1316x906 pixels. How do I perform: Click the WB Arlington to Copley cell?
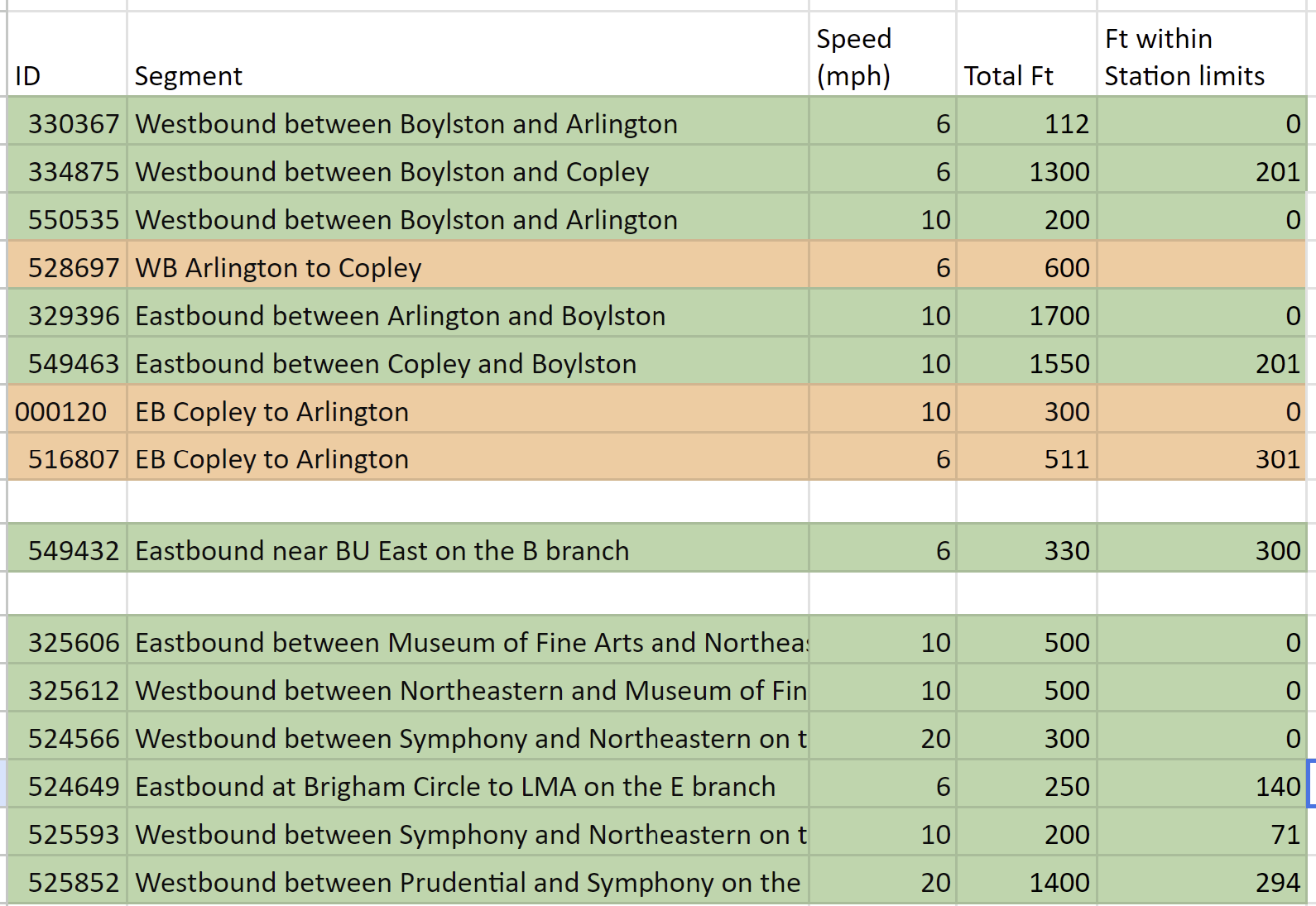[x=467, y=267]
